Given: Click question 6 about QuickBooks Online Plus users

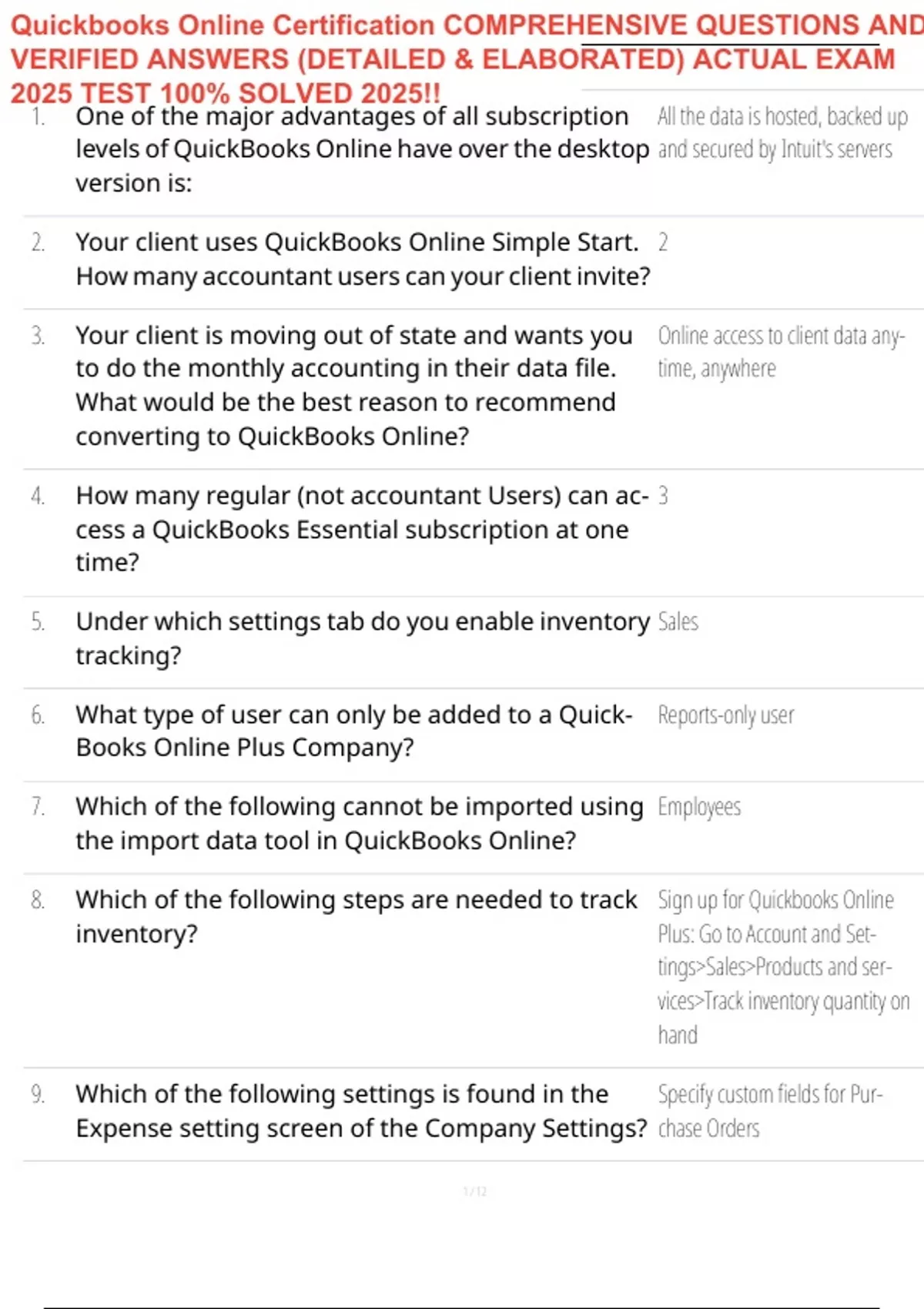Looking at the screenshot, I should (353, 731).
